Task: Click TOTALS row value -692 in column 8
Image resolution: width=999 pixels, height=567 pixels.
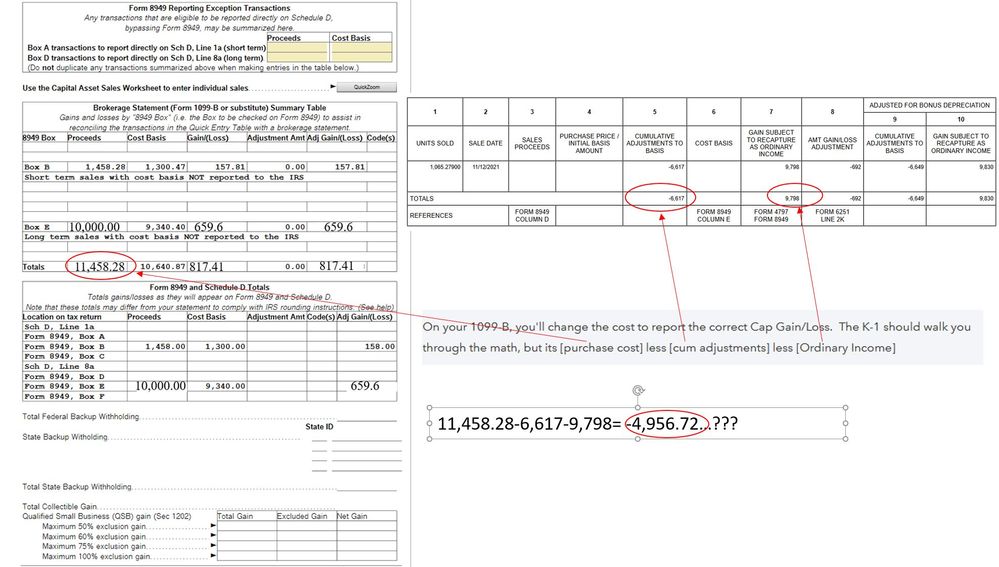Action: (855, 199)
